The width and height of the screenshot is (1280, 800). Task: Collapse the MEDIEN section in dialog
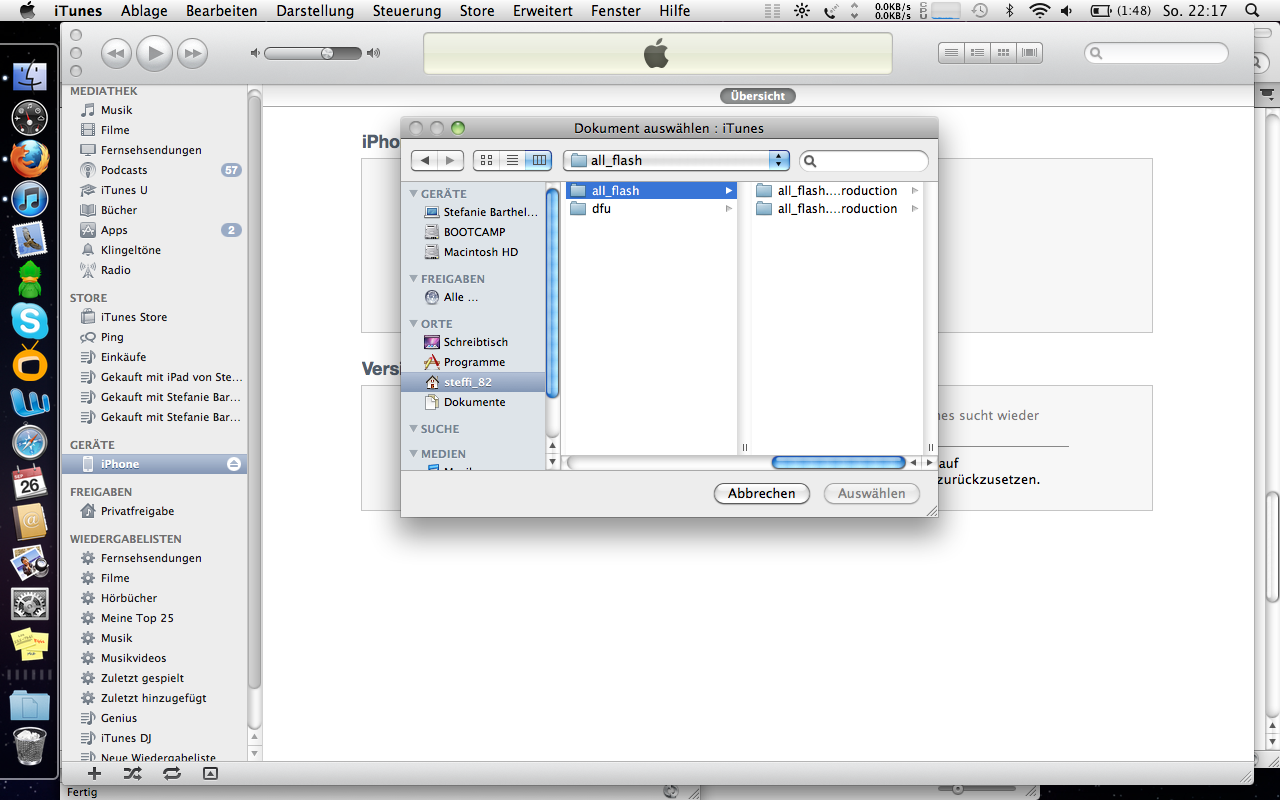point(414,454)
